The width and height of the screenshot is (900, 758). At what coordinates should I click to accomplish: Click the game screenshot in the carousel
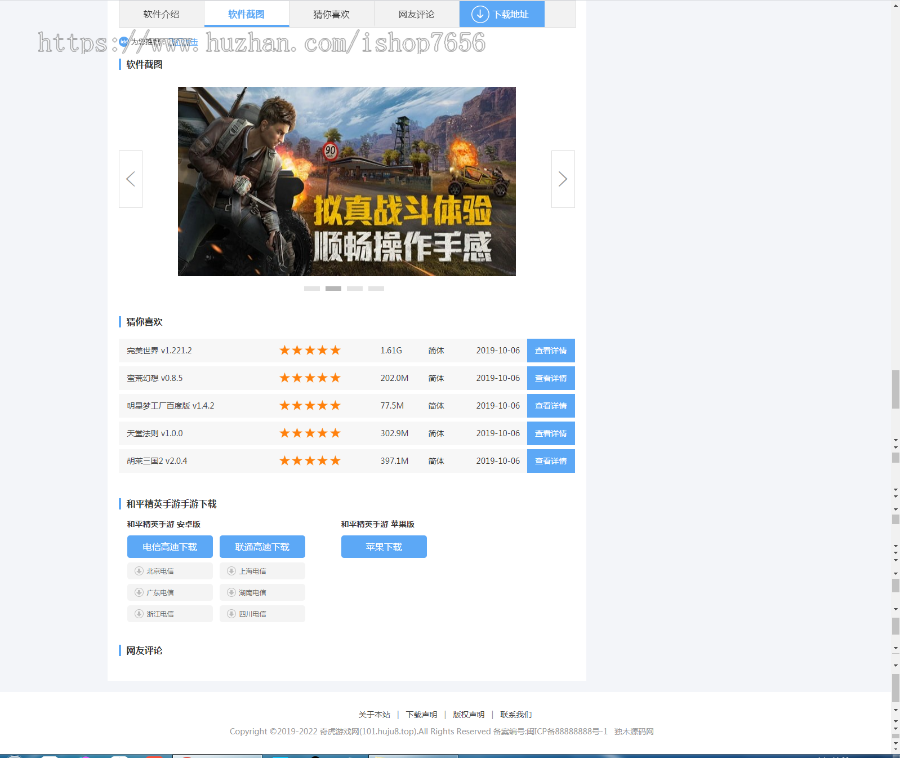tap(347, 181)
